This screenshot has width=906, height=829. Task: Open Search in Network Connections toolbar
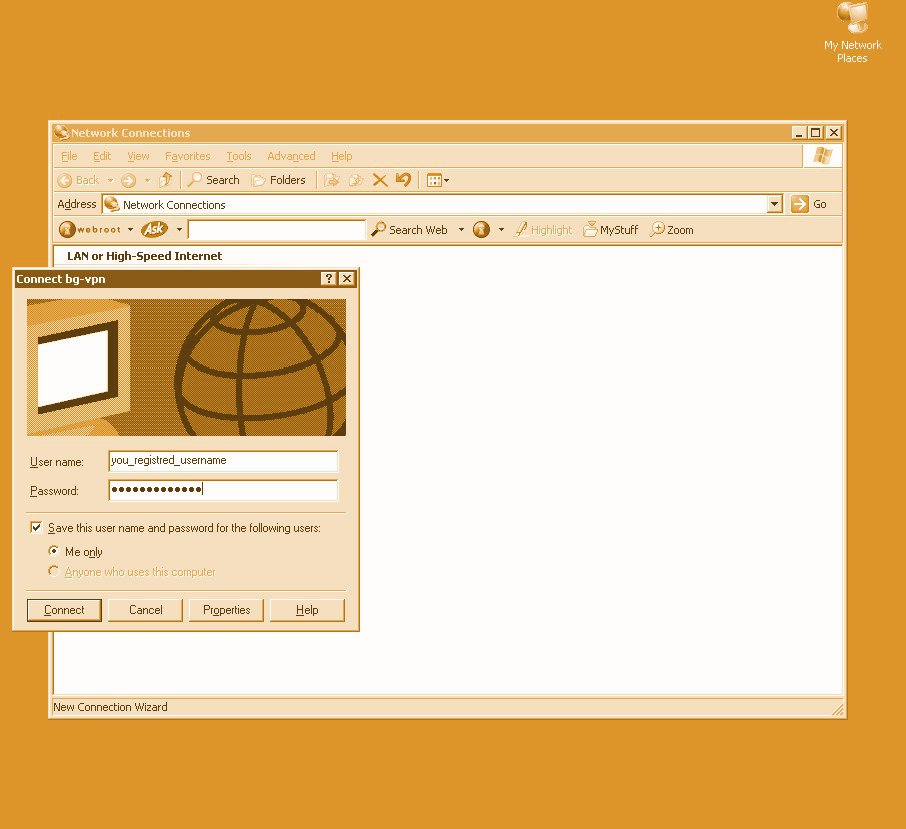click(214, 180)
